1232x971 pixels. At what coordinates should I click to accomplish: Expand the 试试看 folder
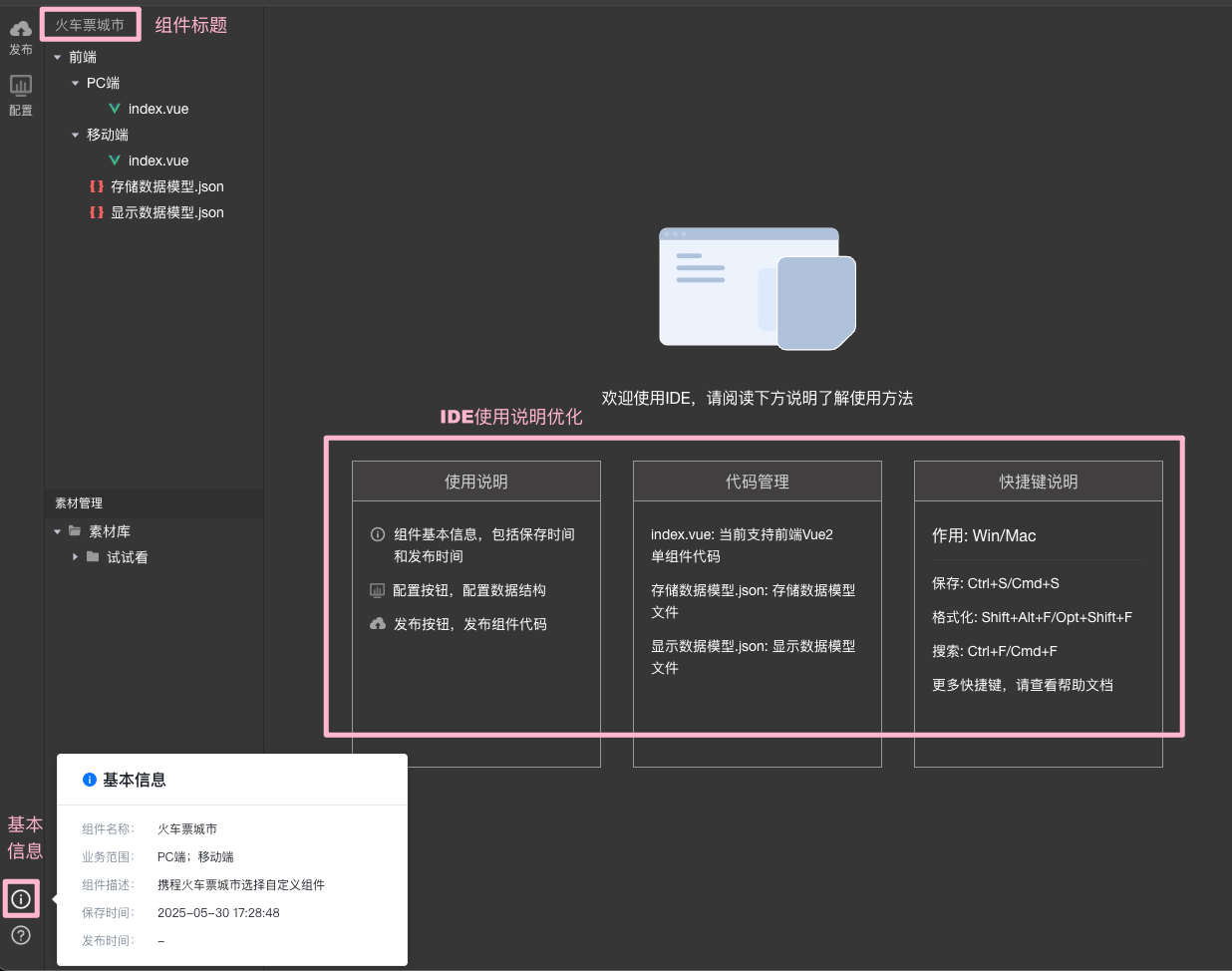tap(76, 557)
